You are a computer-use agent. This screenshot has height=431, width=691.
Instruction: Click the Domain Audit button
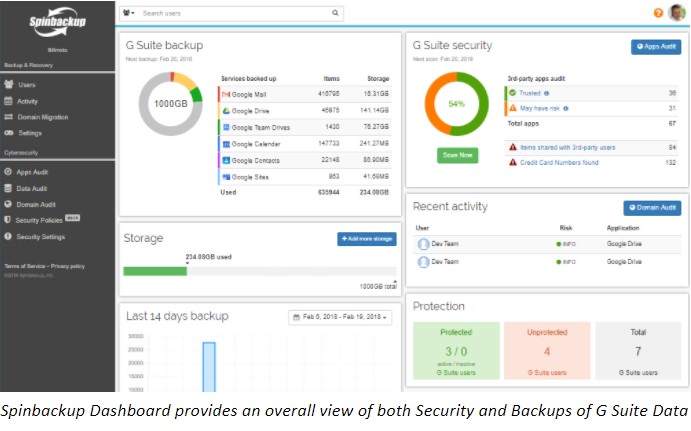click(652, 208)
